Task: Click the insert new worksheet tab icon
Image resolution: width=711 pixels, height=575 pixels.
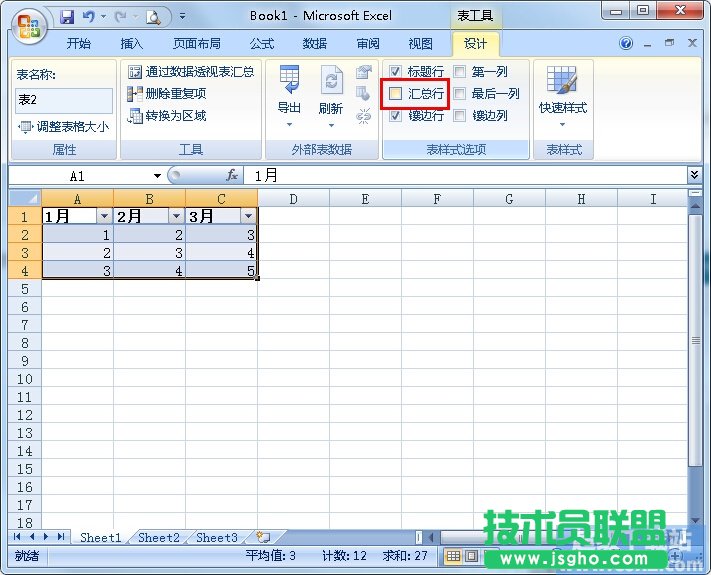Action: 263,537
